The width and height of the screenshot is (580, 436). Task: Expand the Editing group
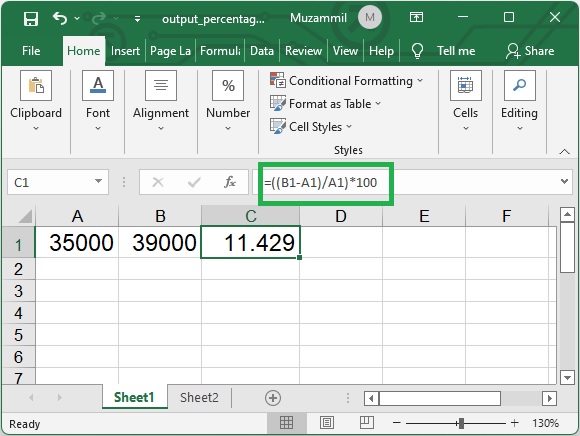click(x=519, y=101)
